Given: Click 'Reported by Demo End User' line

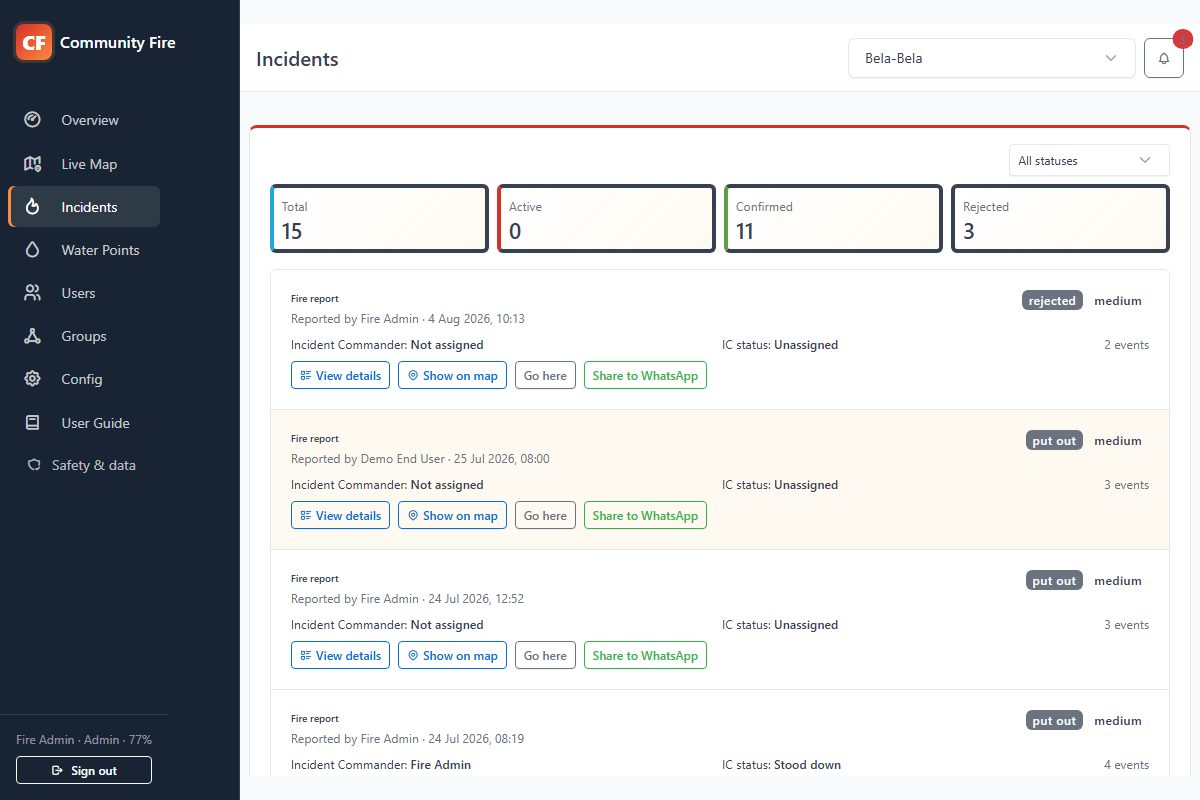Looking at the screenshot, I should tap(420, 459).
